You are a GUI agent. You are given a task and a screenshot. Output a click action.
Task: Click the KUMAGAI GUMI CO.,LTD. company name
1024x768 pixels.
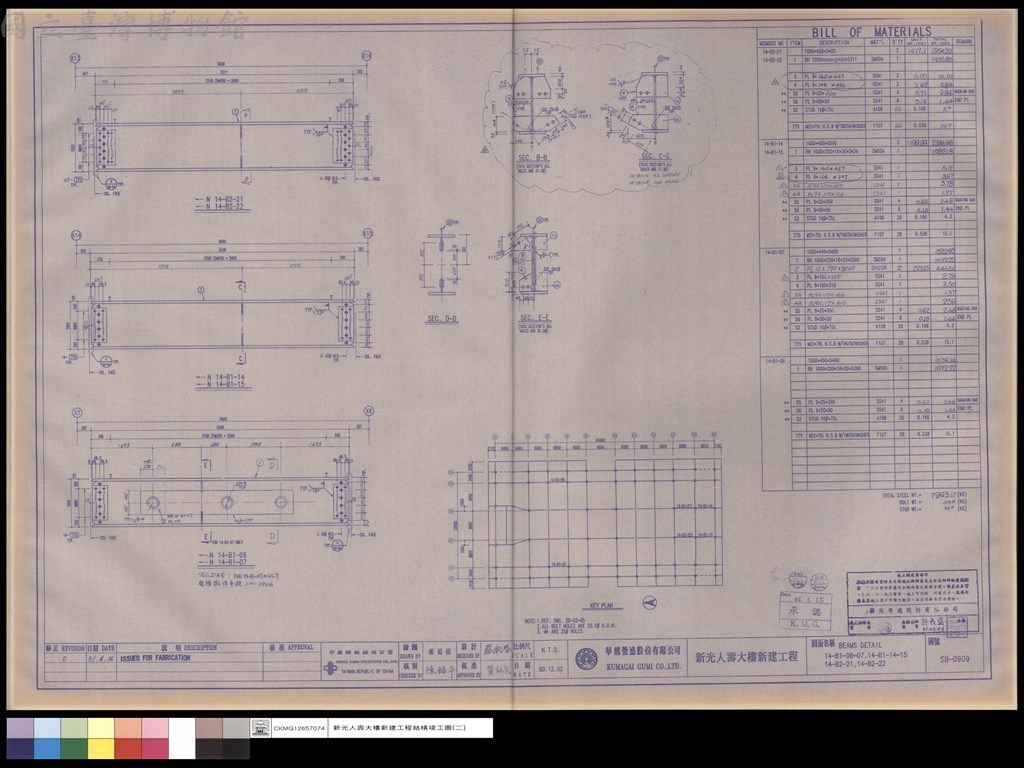click(643, 667)
